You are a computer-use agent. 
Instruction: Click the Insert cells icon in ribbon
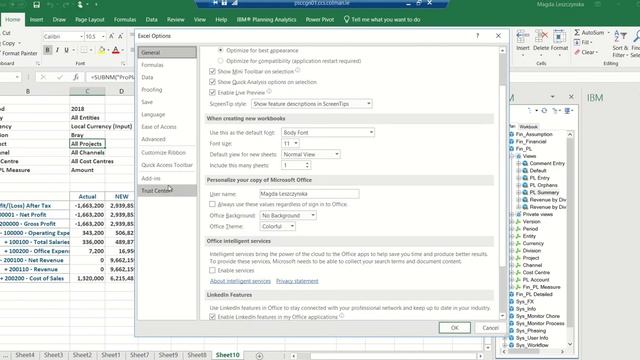[522, 37]
